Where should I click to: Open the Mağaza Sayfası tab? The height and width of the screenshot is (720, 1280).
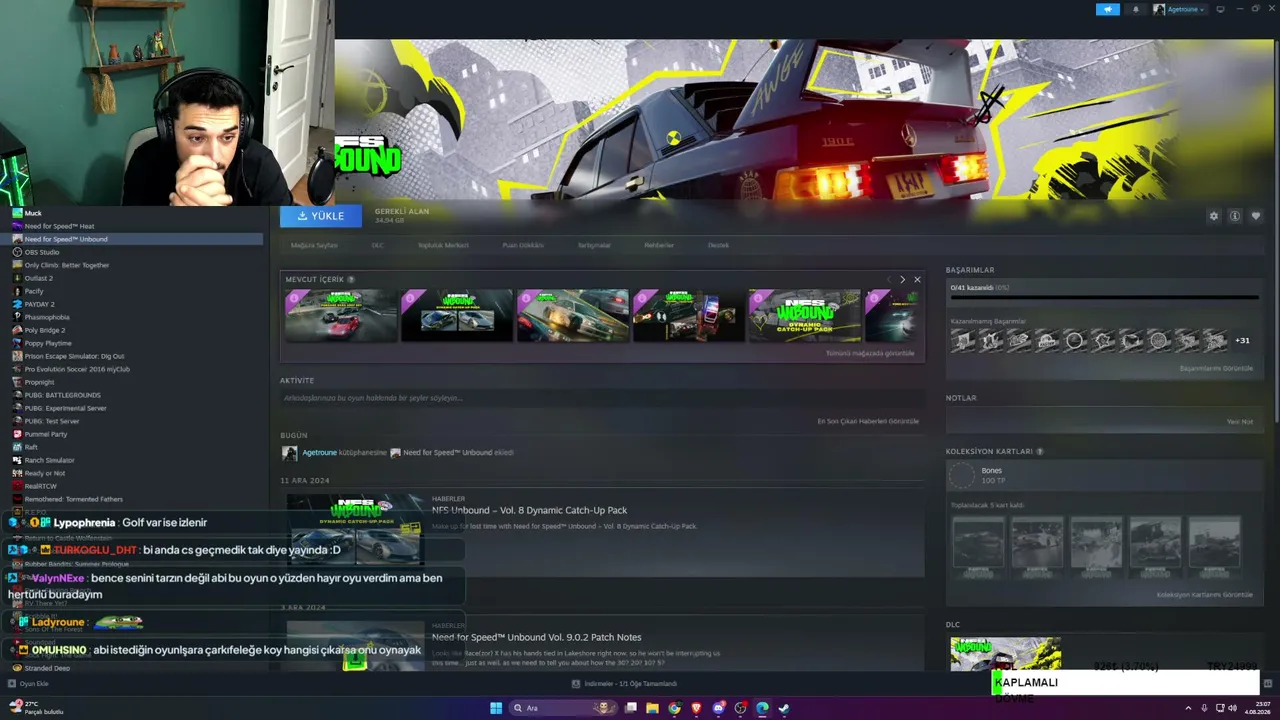tap(314, 245)
